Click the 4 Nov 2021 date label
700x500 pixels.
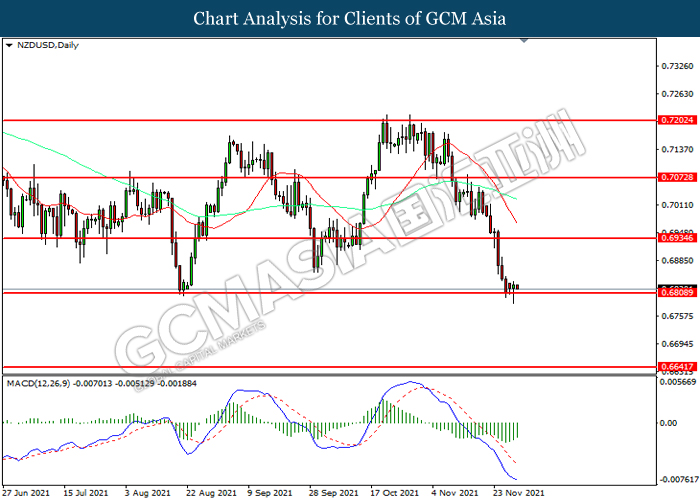pos(455,493)
